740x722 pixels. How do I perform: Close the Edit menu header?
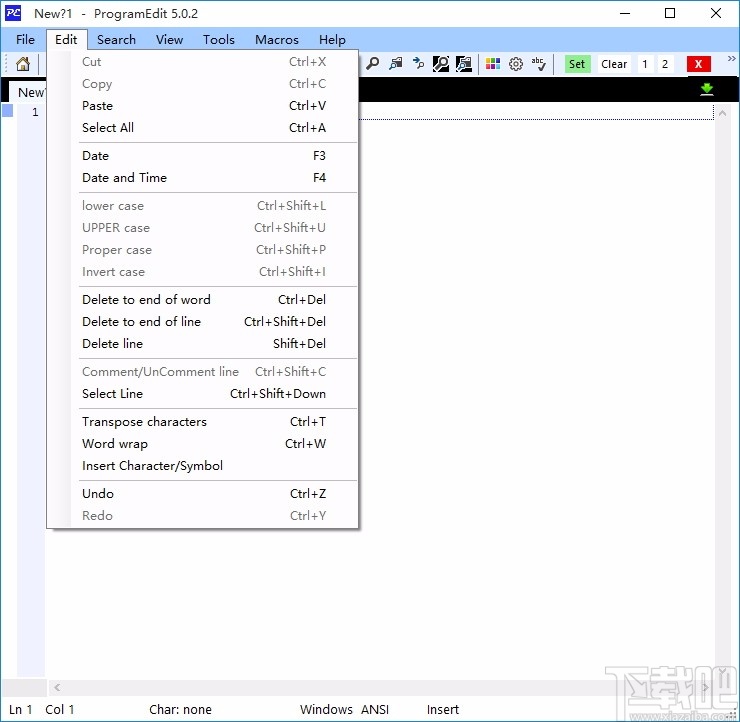point(66,40)
